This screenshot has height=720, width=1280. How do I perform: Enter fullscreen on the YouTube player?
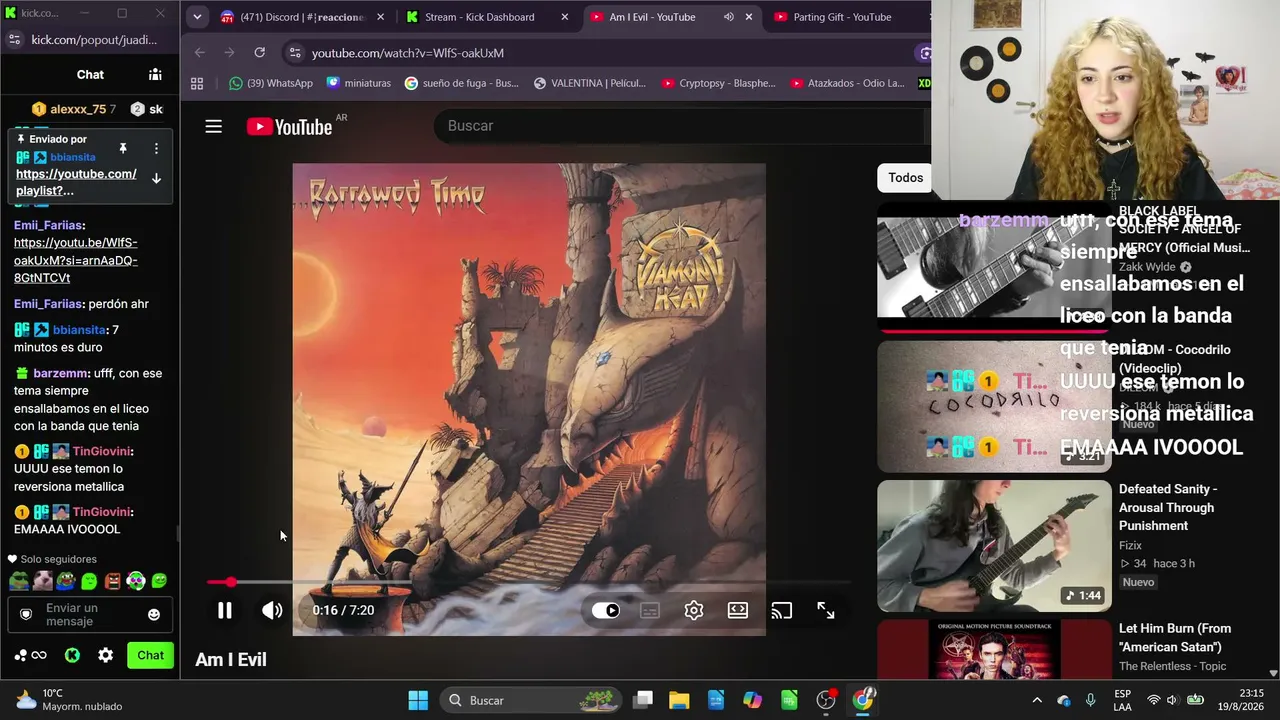point(826,610)
